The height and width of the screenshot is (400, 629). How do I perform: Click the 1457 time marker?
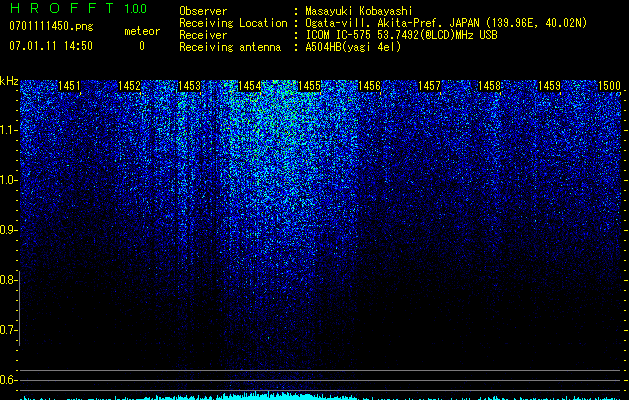(429, 86)
